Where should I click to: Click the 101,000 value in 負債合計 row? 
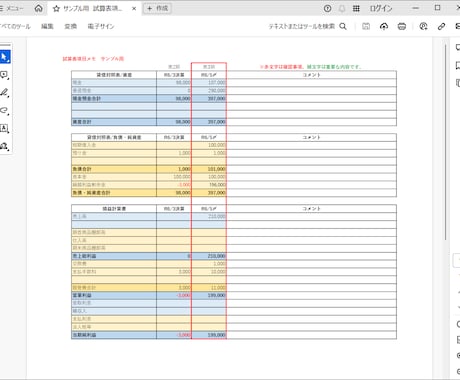pyautogui.click(x=216, y=169)
